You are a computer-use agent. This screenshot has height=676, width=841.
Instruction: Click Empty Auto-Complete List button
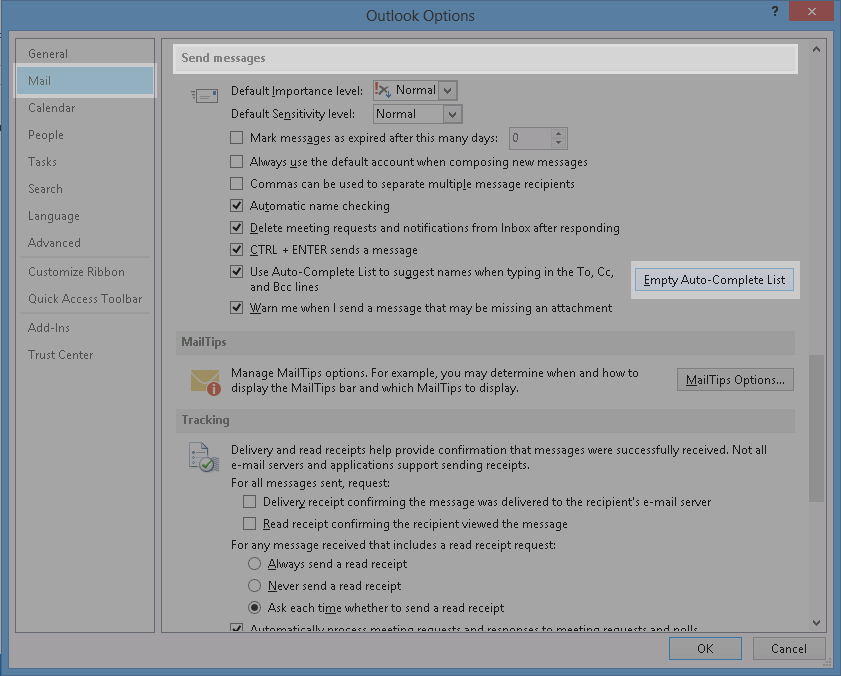point(714,280)
